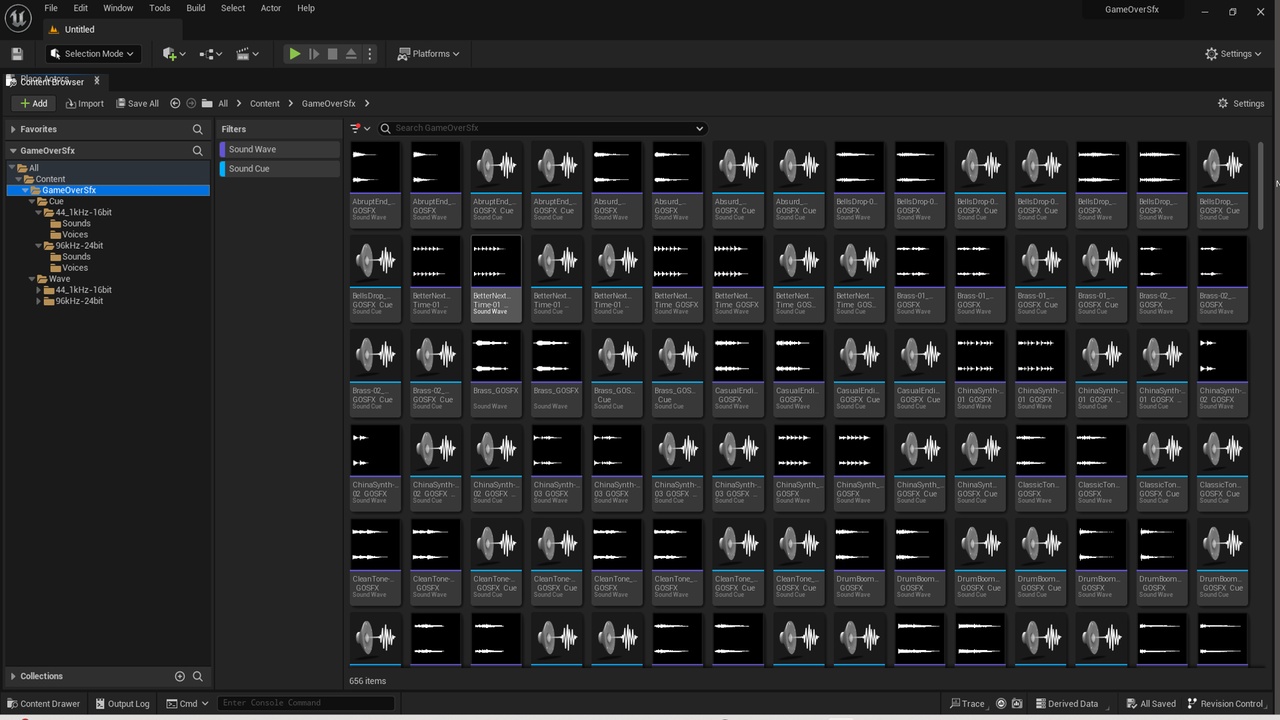The width and height of the screenshot is (1280, 720).
Task: Open the Cmd console type dropdown
Action: click(x=187, y=703)
